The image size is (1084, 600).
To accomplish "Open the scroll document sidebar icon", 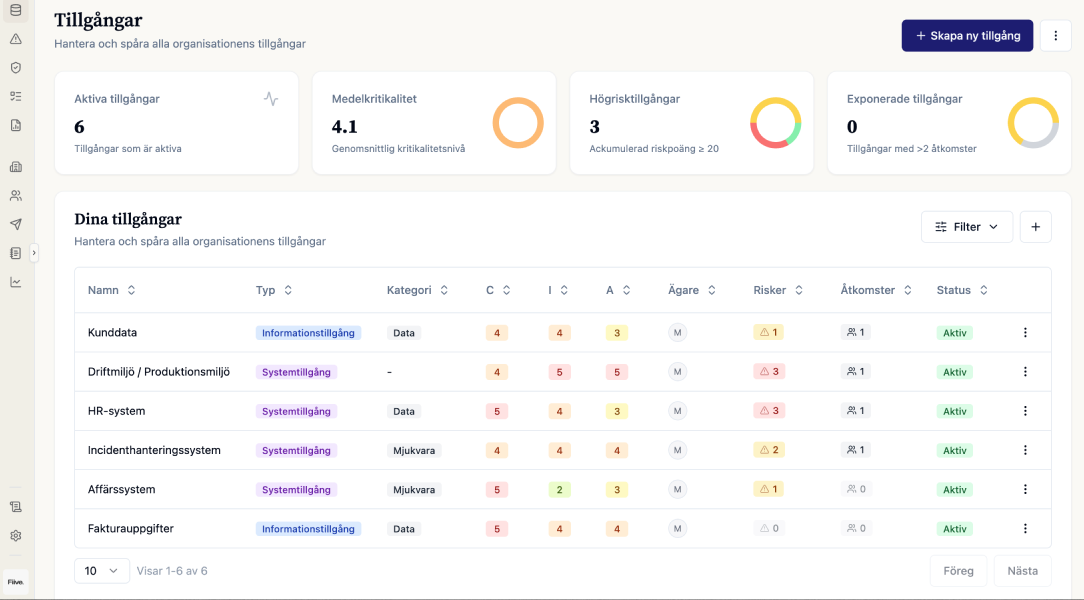I will click(x=16, y=507).
